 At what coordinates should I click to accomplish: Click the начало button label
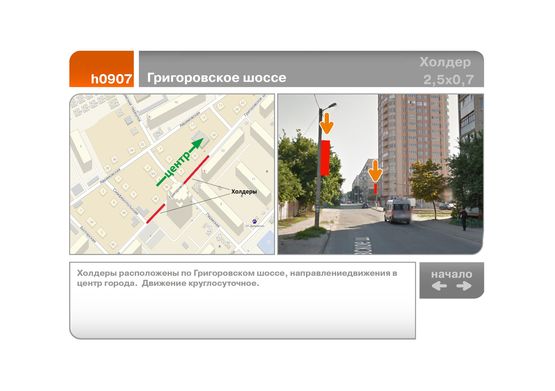451,274
